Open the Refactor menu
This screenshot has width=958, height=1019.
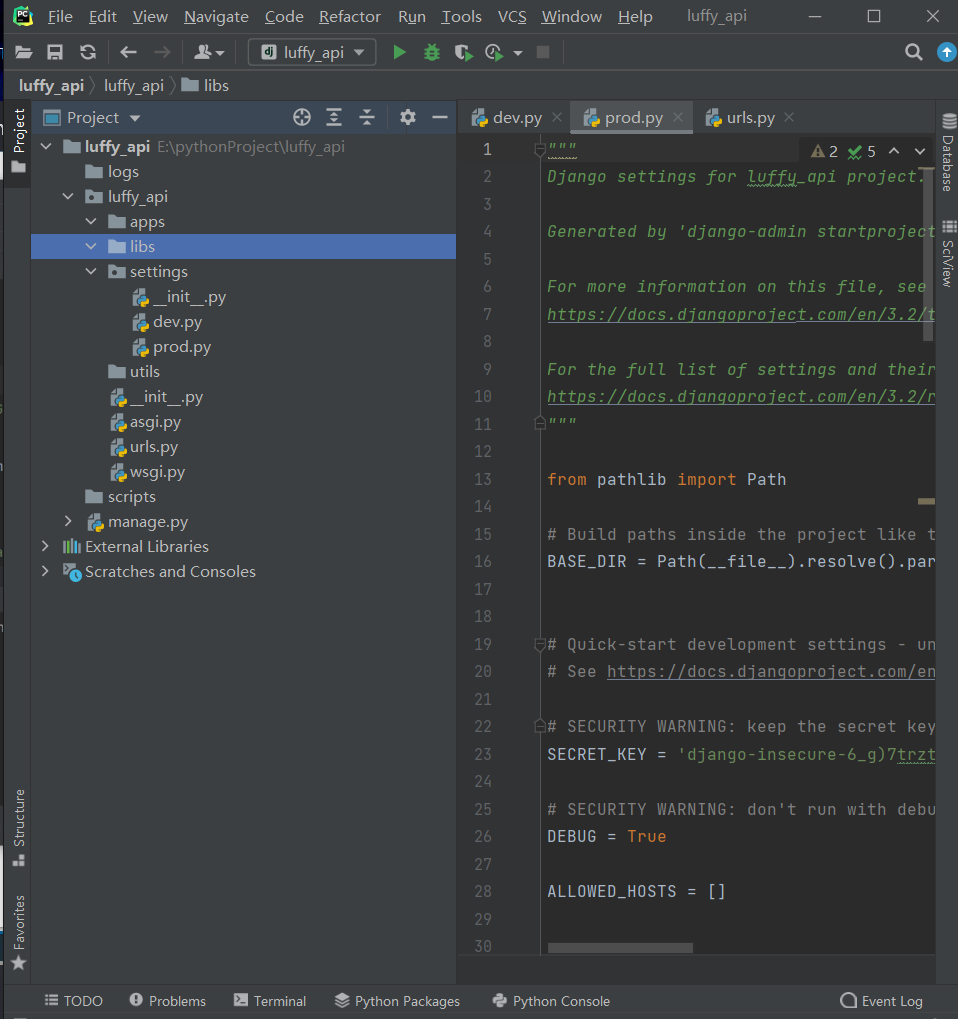349,17
